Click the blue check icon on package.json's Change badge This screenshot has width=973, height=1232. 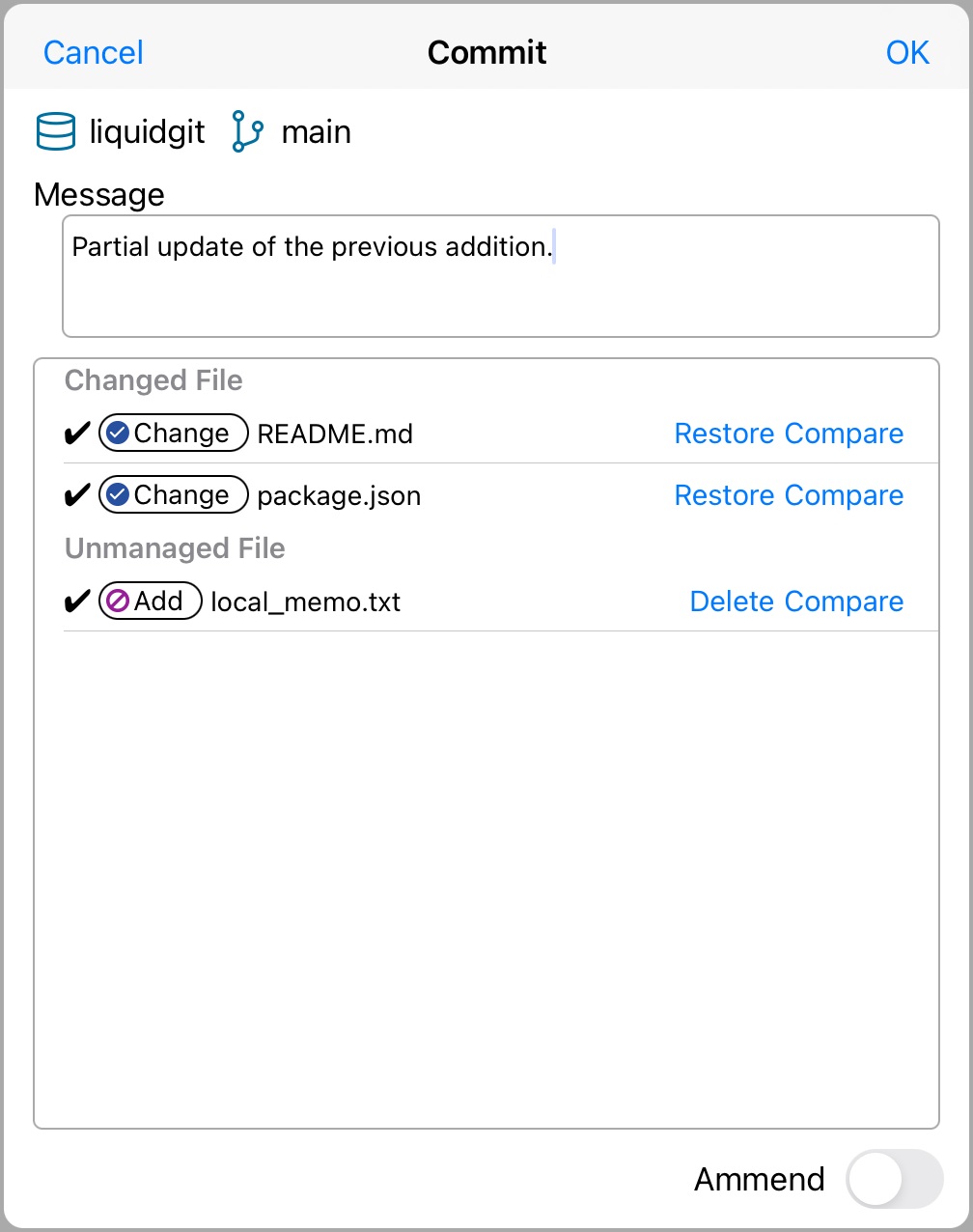[x=118, y=496]
